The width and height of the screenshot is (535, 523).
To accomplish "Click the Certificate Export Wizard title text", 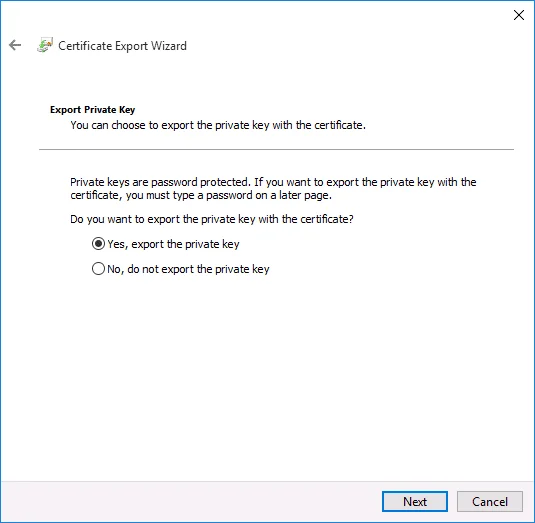I will pyautogui.click(x=122, y=46).
